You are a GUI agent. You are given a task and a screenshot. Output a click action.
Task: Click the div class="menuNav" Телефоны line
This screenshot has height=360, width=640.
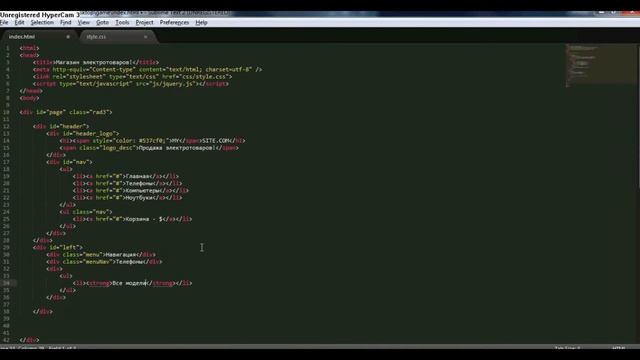pyautogui.click(x=104, y=262)
